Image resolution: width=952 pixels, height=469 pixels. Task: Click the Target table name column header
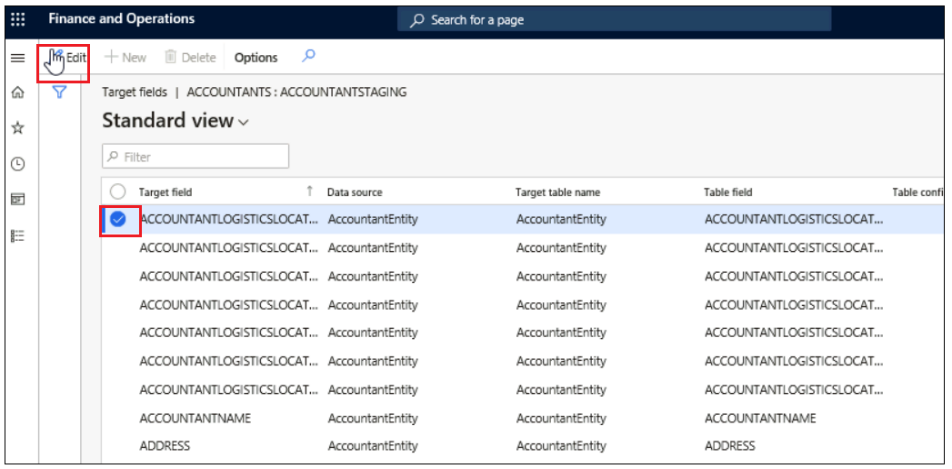(x=557, y=192)
